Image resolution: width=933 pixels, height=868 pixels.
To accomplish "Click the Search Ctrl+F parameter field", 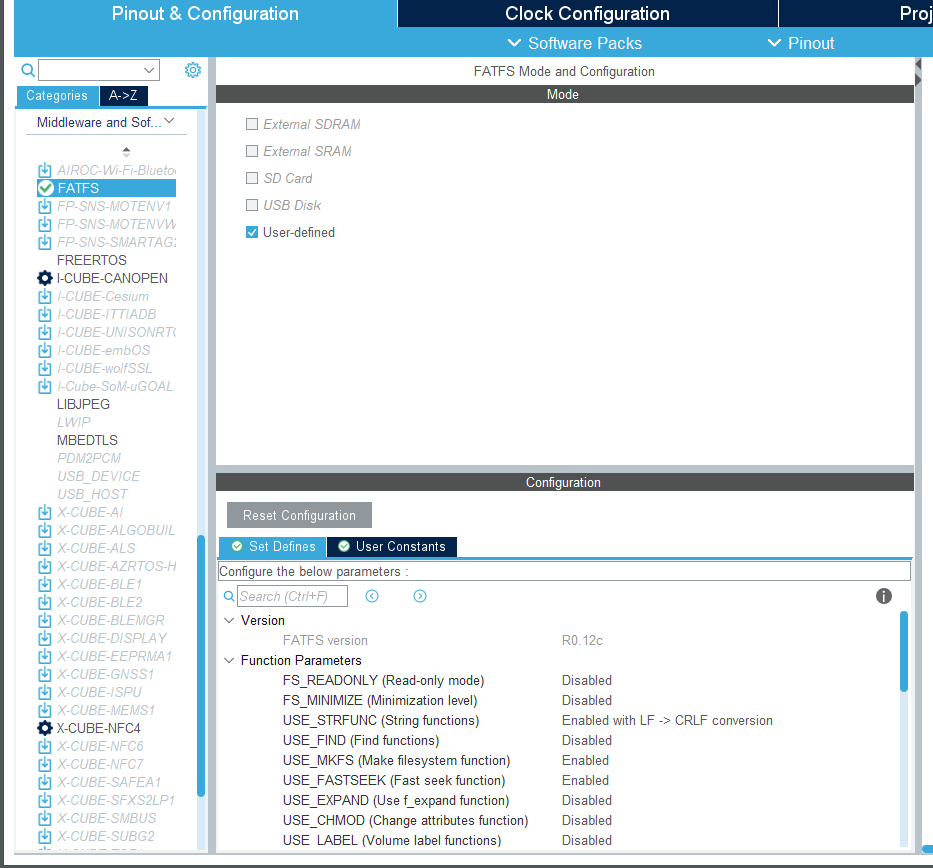I will click(x=292, y=596).
